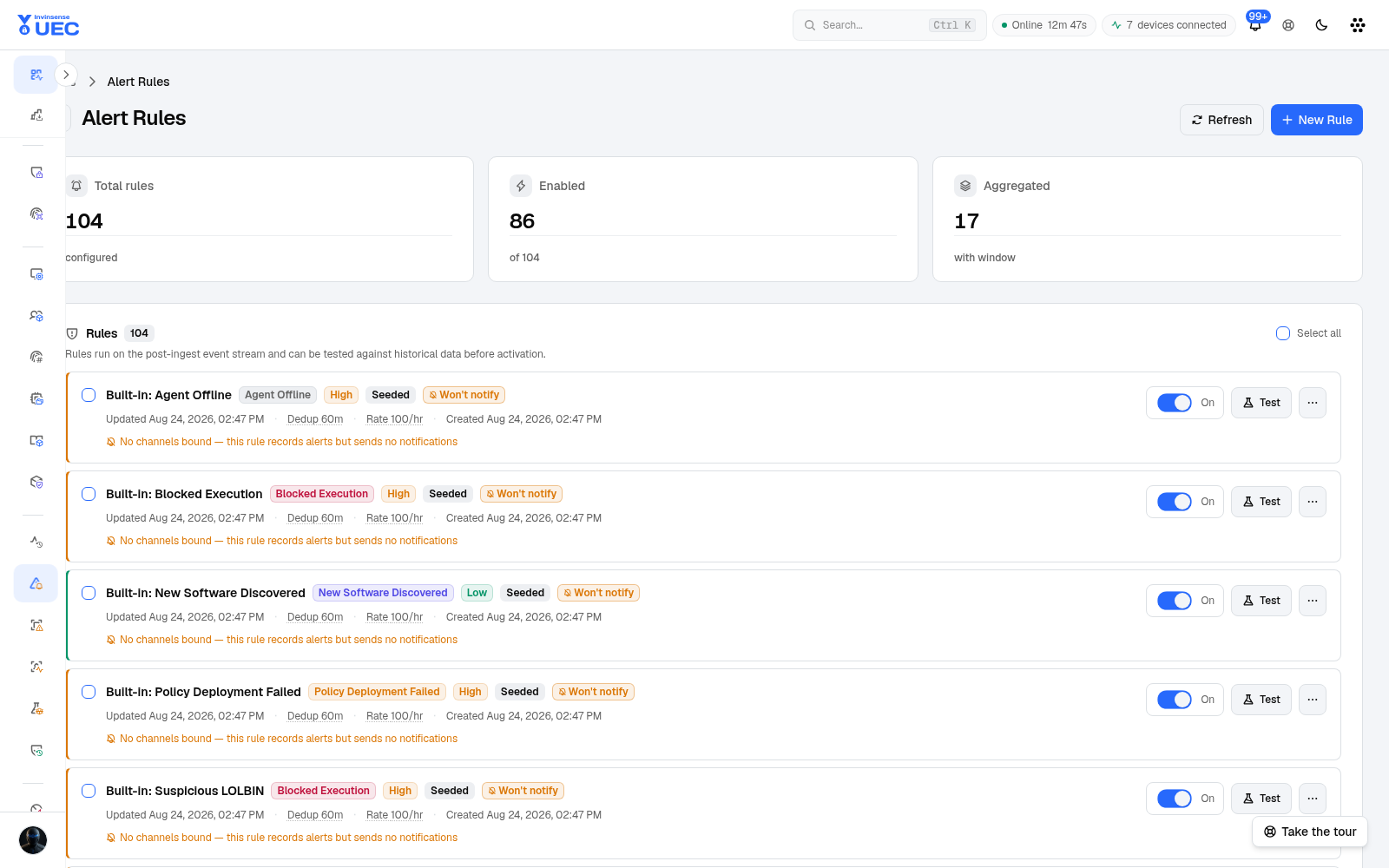Select the Suspicious LOLBIN rule checkbox
Screen dimensions: 1389x868
pos(89,791)
